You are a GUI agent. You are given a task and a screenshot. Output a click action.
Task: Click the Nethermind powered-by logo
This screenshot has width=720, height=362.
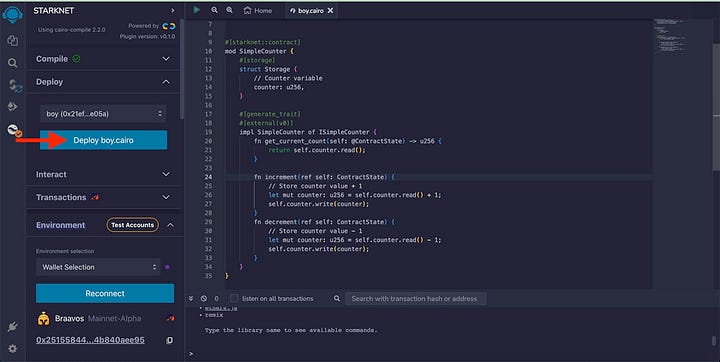click(x=169, y=26)
